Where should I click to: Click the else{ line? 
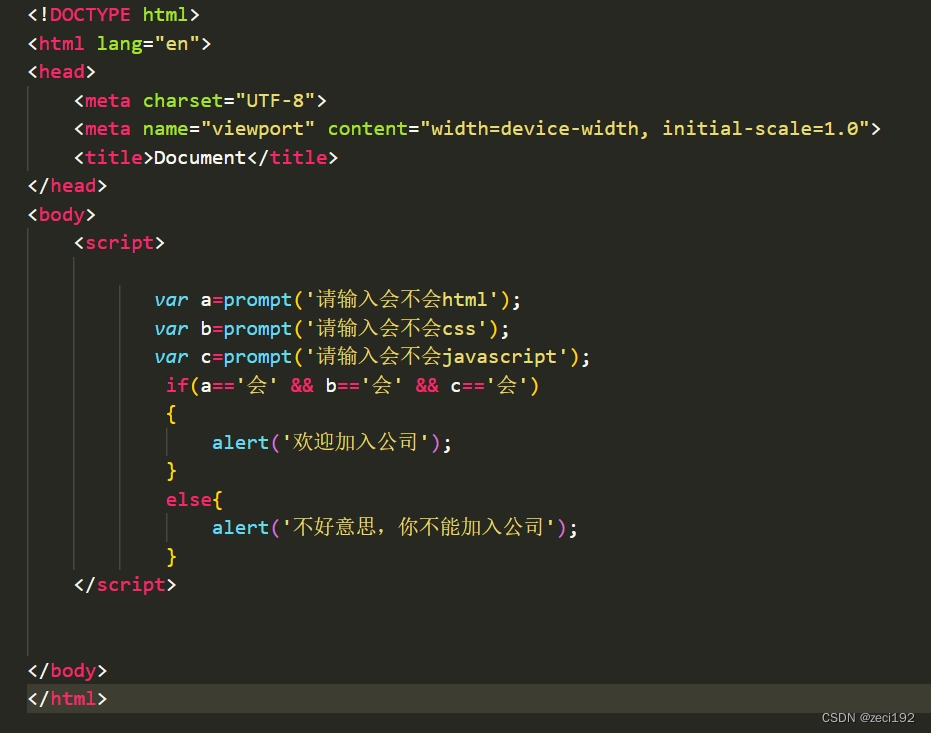(x=194, y=499)
